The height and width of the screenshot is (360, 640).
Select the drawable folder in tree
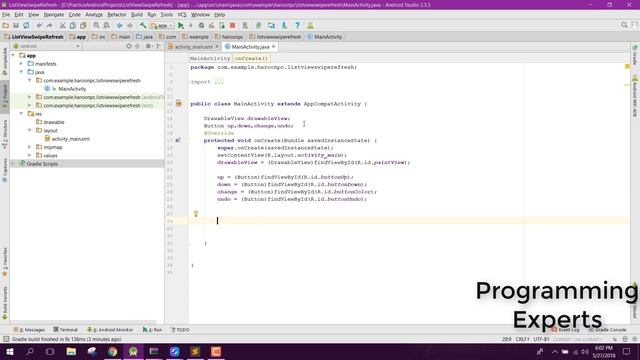pyautogui.click(x=50, y=122)
